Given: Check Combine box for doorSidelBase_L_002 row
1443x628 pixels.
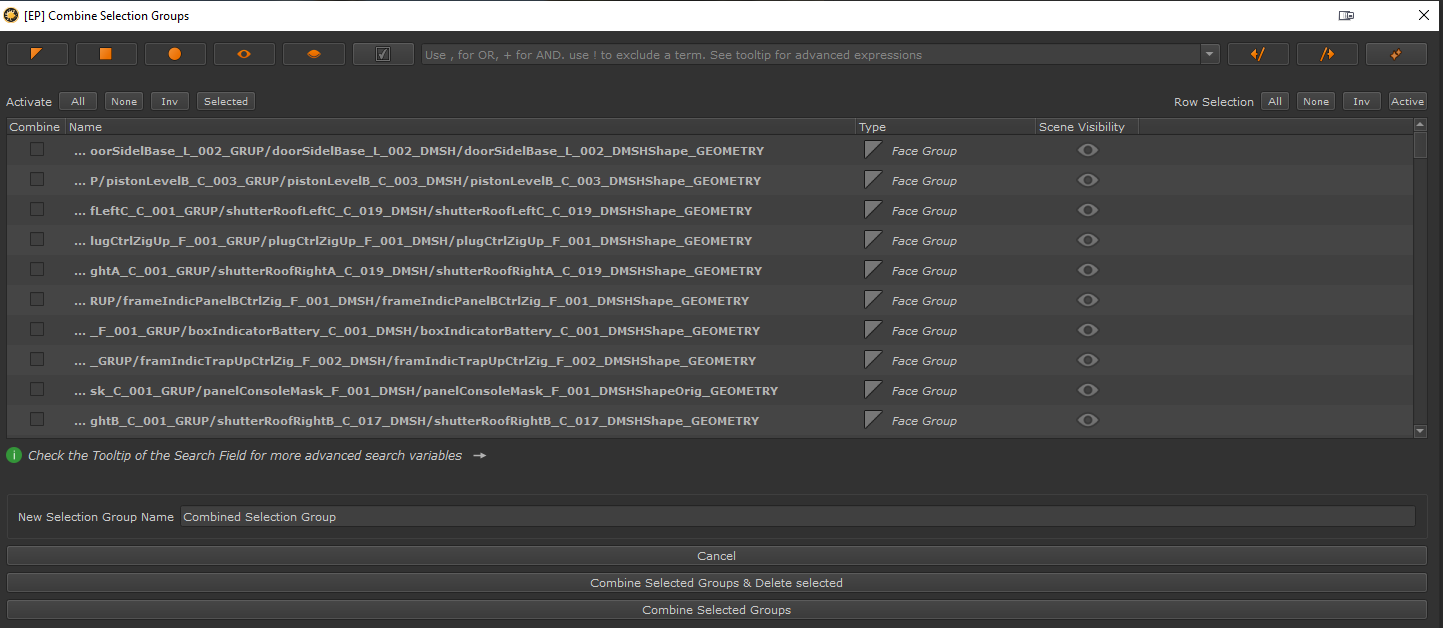Looking at the screenshot, I should click(37, 150).
